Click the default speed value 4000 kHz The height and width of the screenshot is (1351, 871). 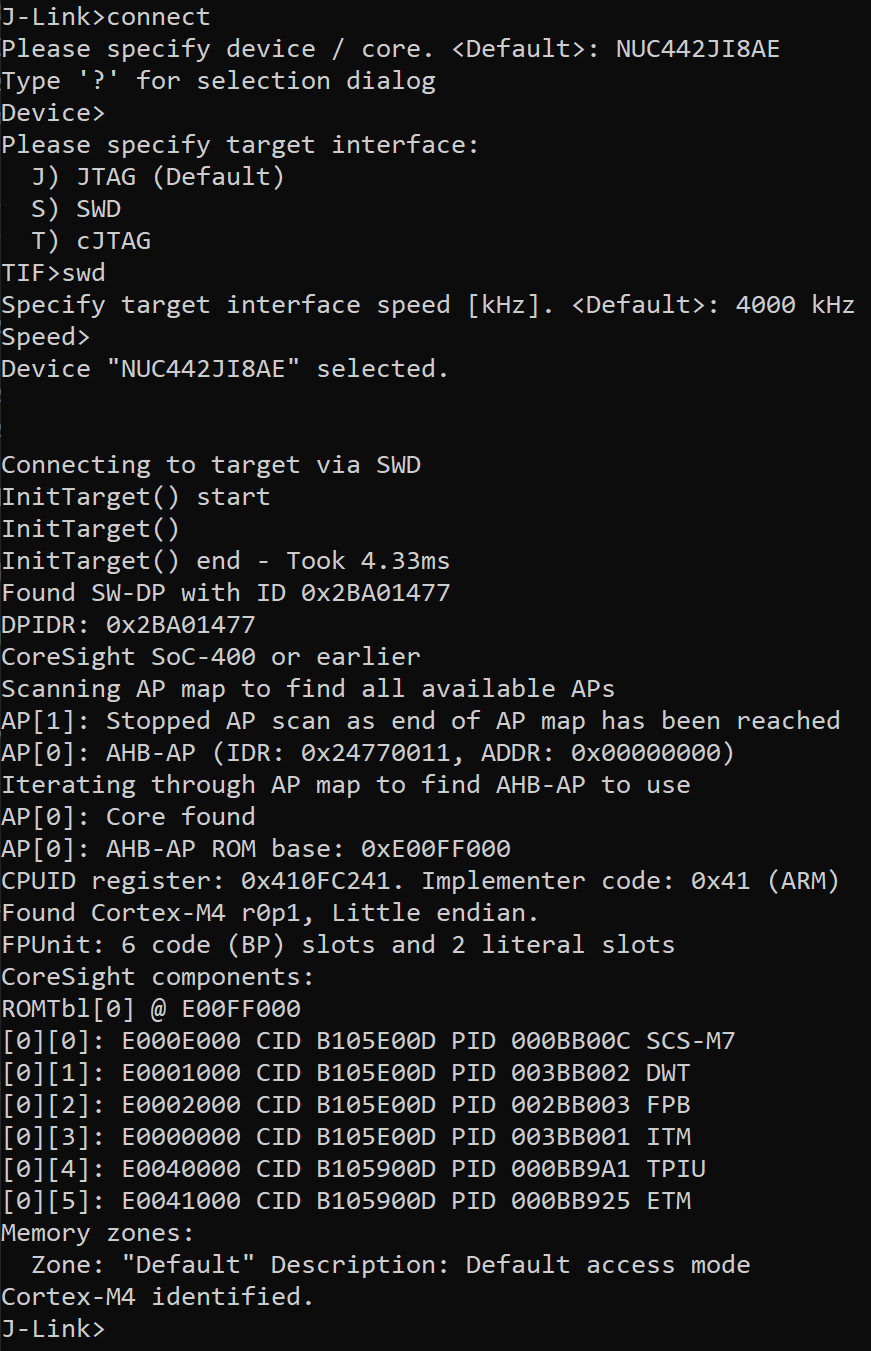(x=794, y=305)
